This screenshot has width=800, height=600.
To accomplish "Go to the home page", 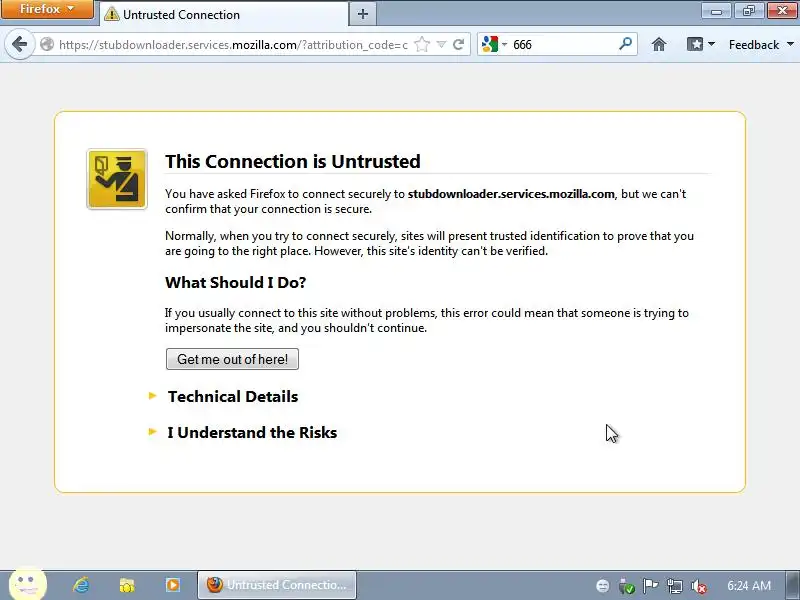I will pos(659,44).
